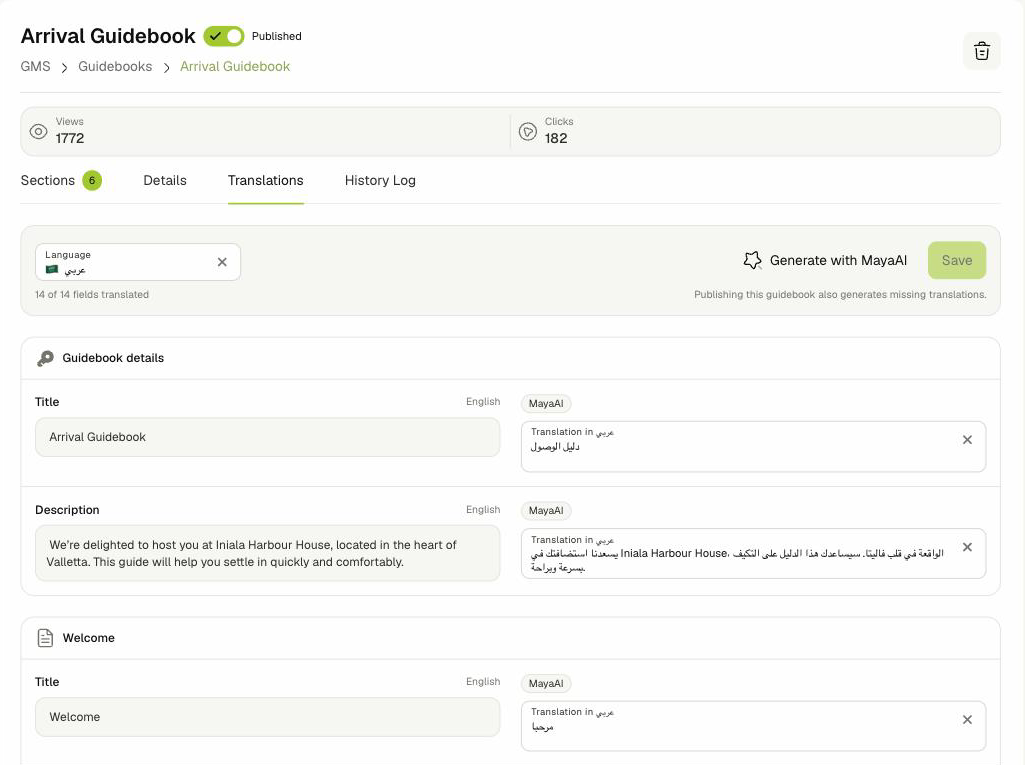1025x765 pixels.
Task: Click the MayaAI badge above title translation
Action: click(546, 403)
